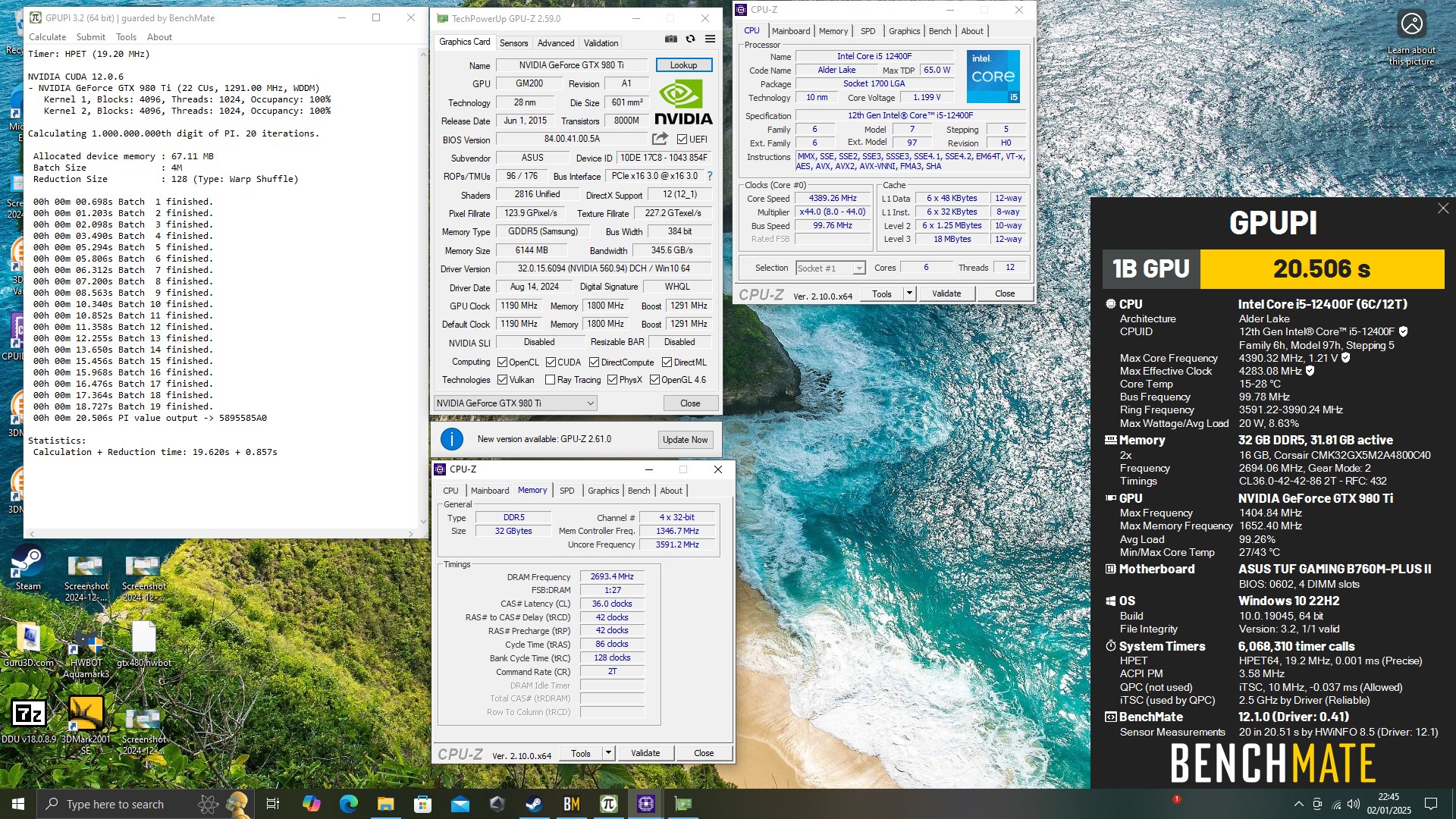Open GPUPI Submit menu

(91, 36)
